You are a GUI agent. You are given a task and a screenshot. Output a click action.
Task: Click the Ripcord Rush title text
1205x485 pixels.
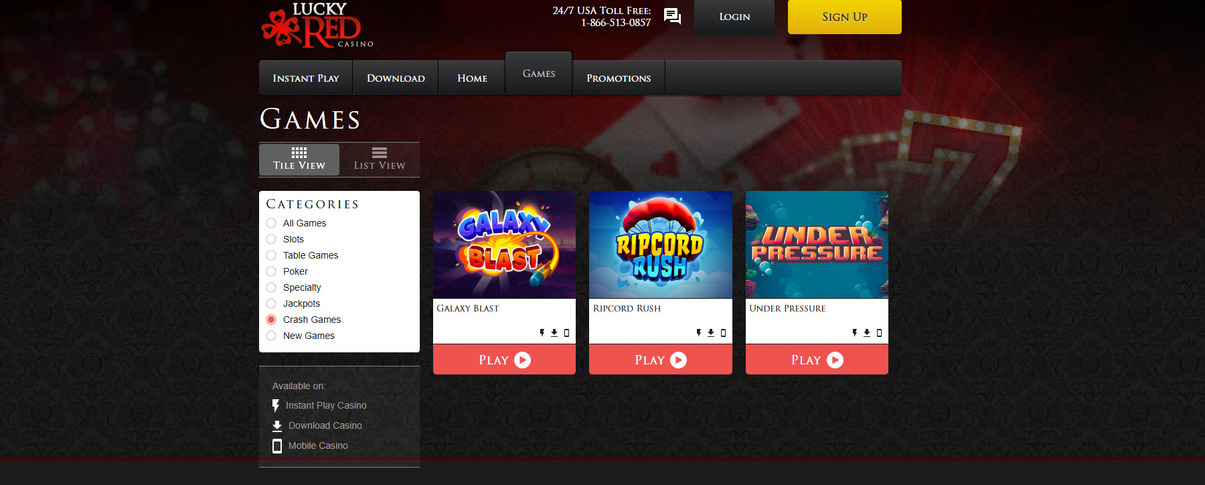pos(626,308)
